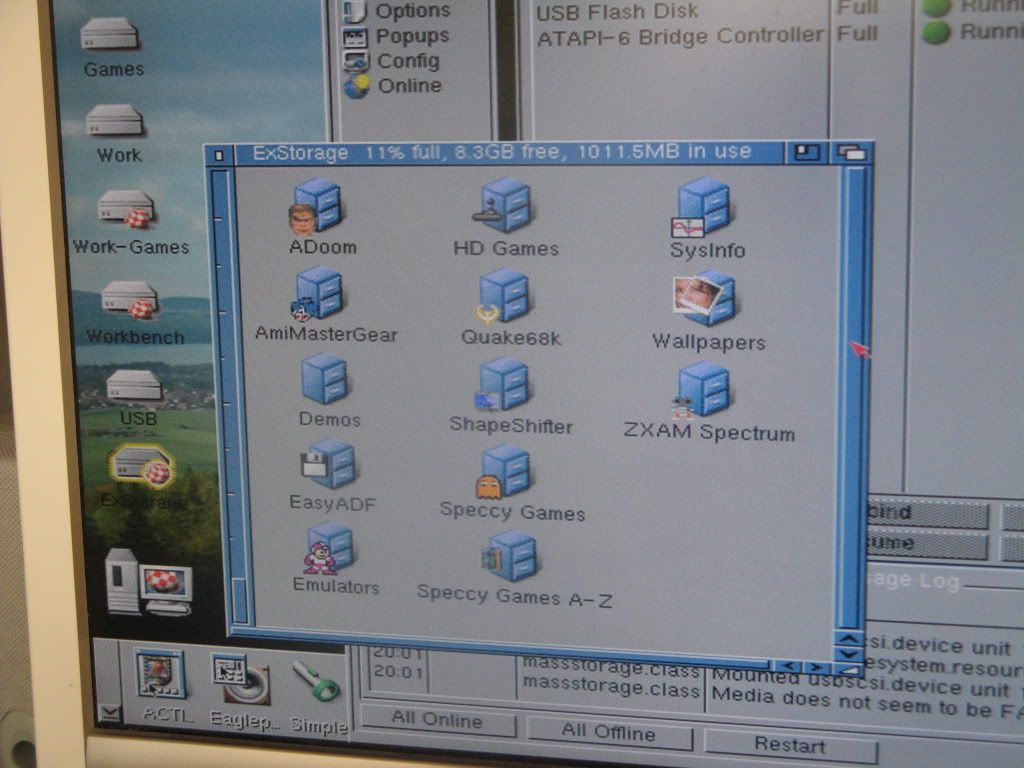Click the ExStorage window depth gadget
The width and height of the screenshot is (1024, 768).
pos(852,153)
